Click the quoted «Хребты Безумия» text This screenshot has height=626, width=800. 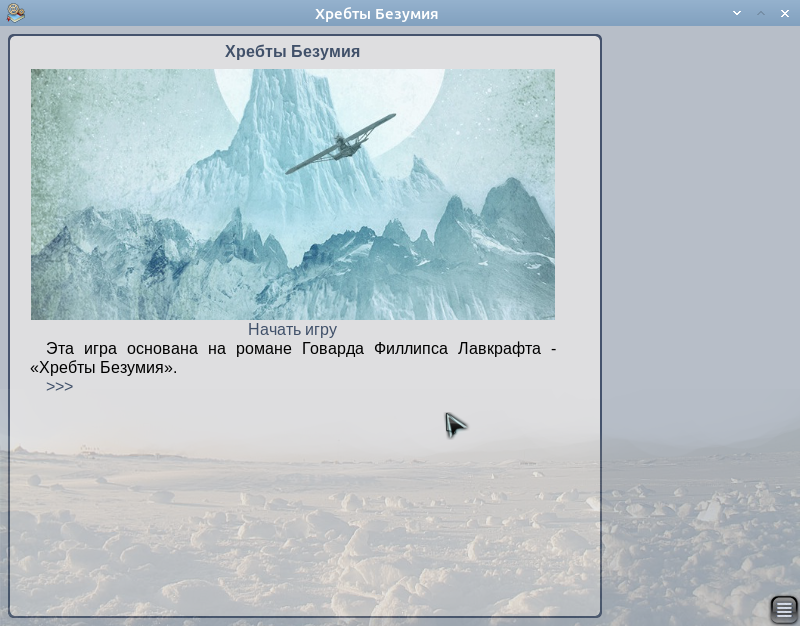104,367
